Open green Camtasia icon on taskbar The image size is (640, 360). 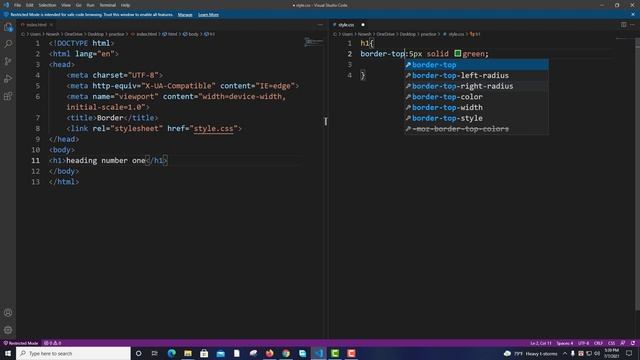point(335,353)
